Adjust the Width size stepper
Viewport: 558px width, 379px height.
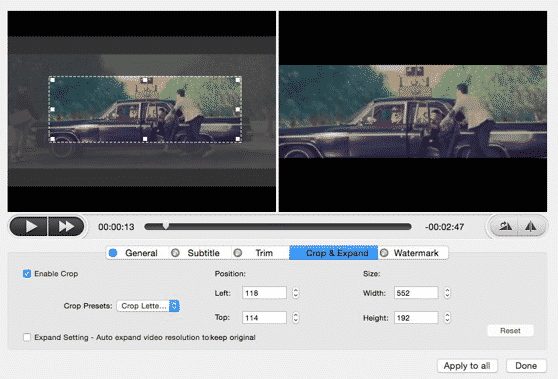tap(447, 293)
